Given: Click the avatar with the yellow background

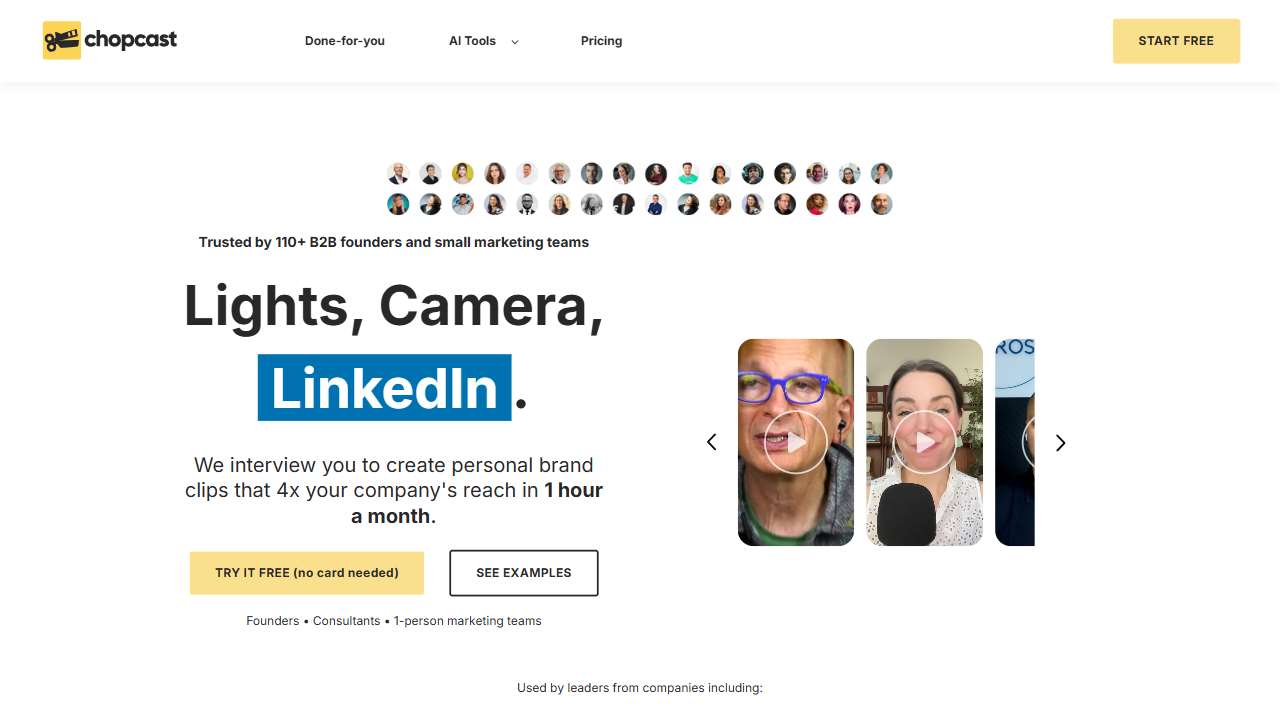Looking at the screenshot, I should click(462, 173).
